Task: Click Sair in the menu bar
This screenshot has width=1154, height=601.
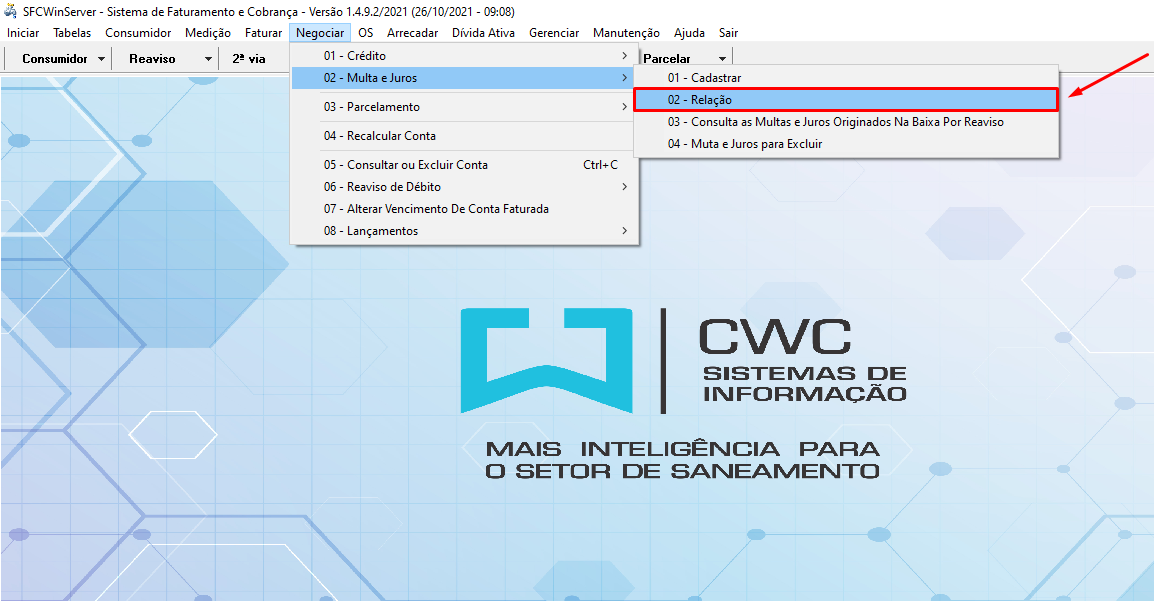Action: point(728,33)
